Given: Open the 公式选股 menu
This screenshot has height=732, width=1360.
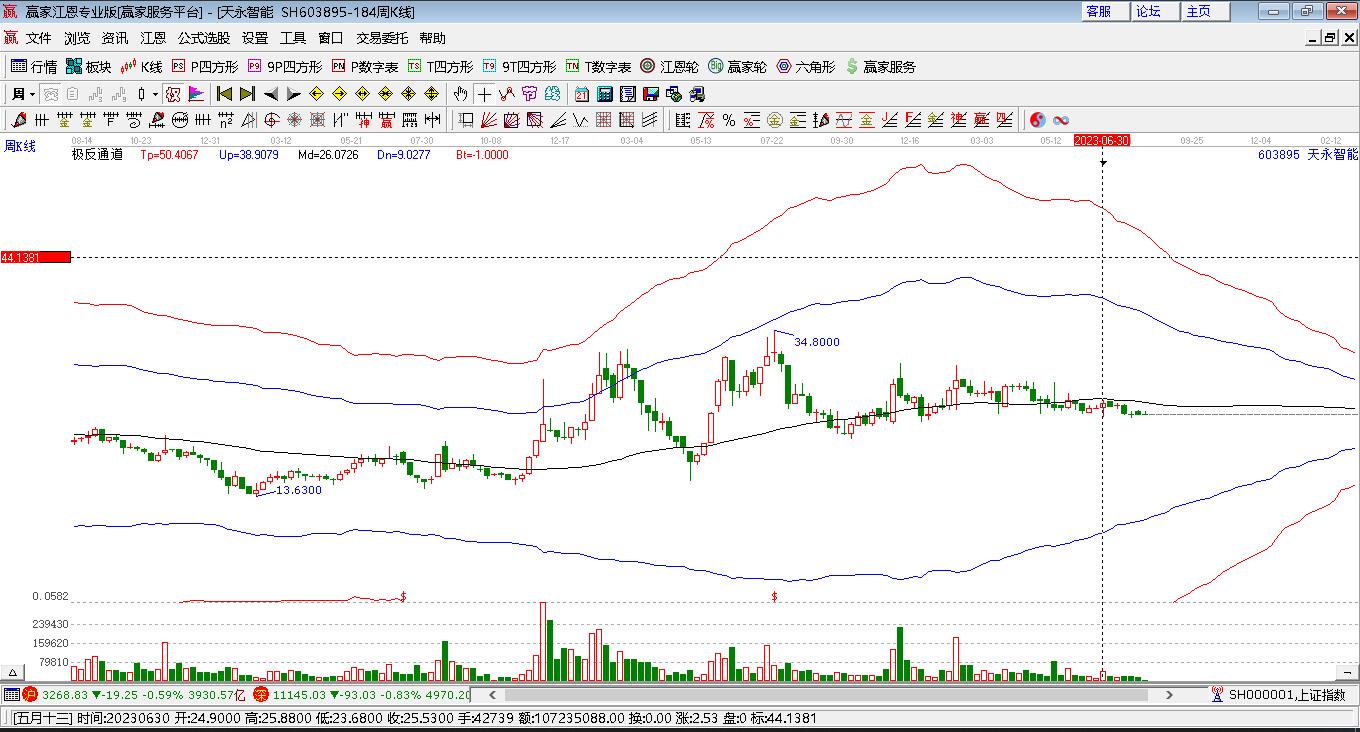Looking at the screenshot, I should click(204, 38).
